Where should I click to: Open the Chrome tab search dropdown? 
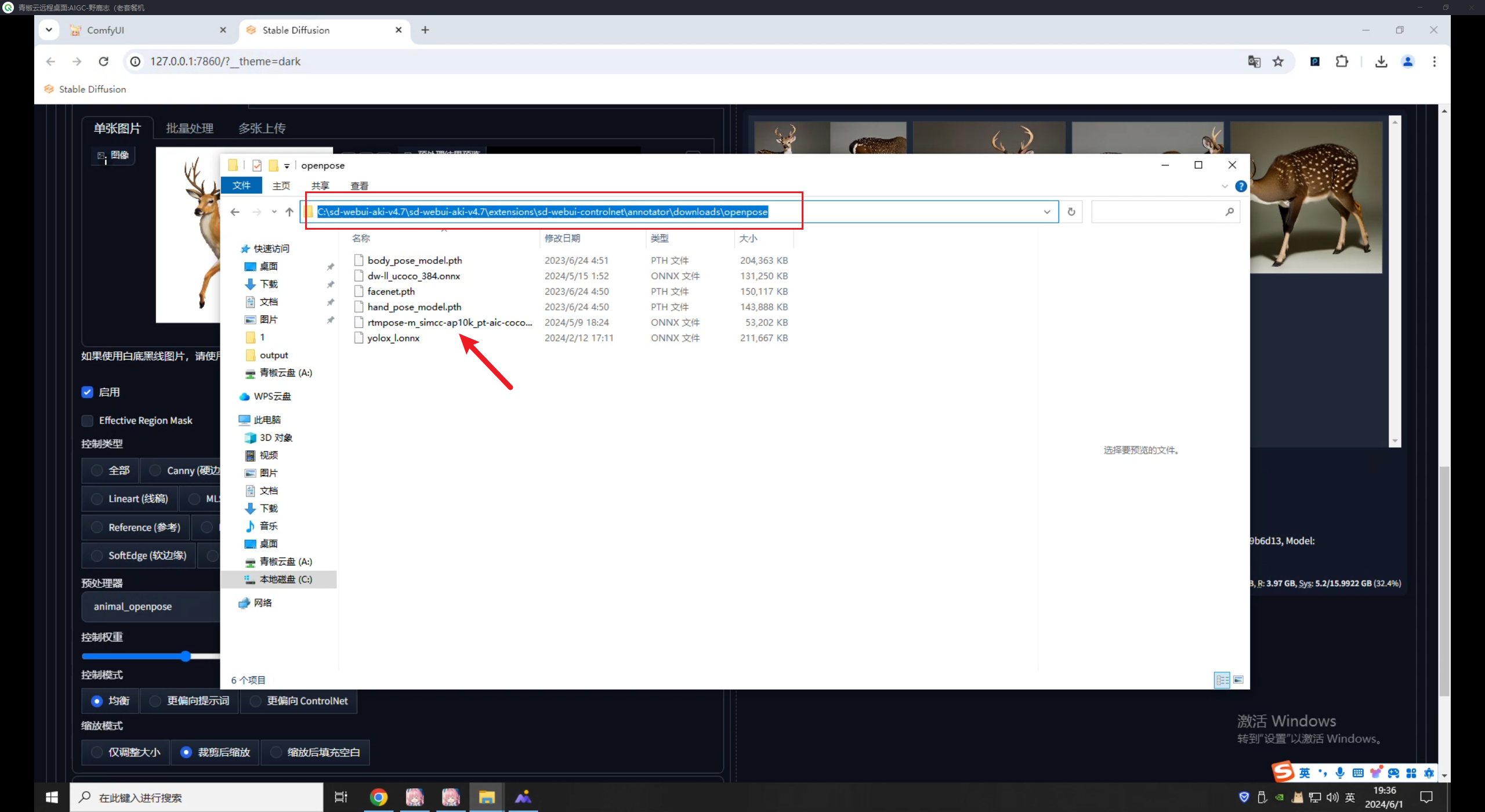pos(49,30)
